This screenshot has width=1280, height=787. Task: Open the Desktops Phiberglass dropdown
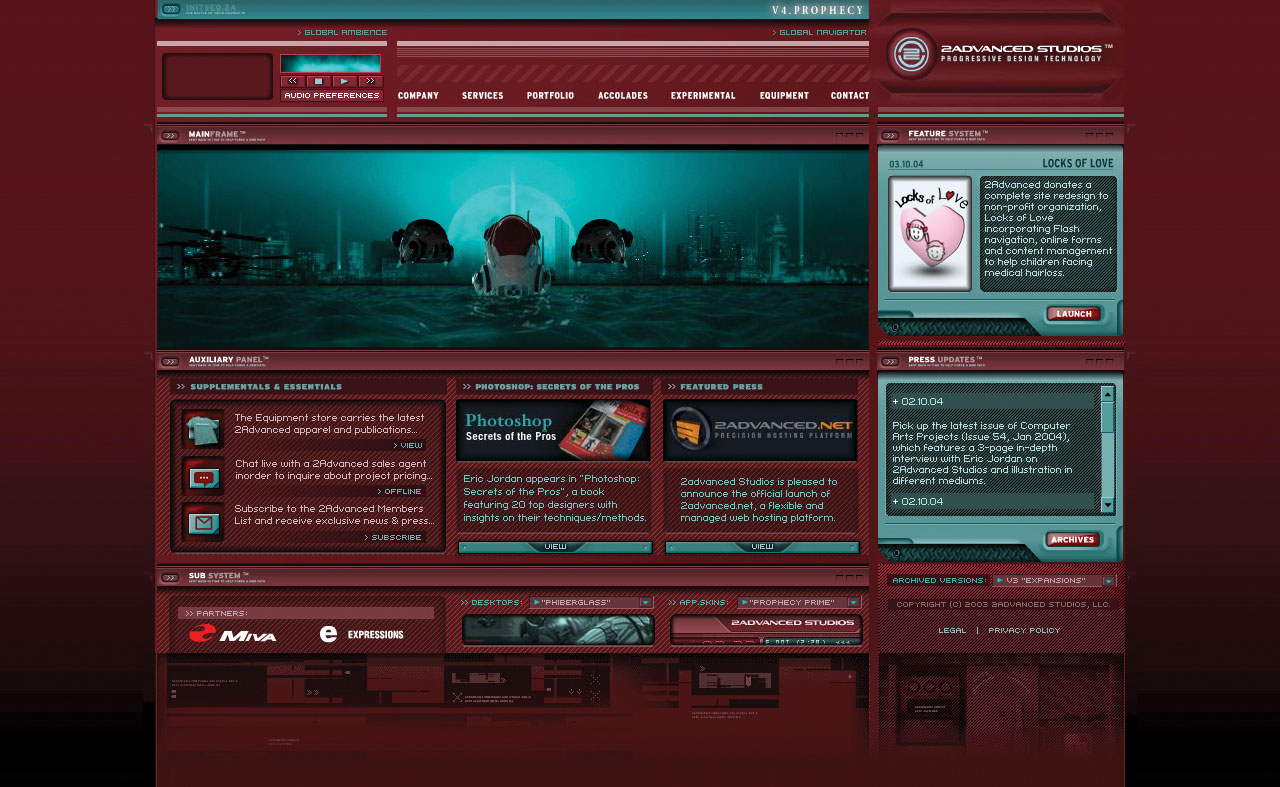click(x=592, y=602)
